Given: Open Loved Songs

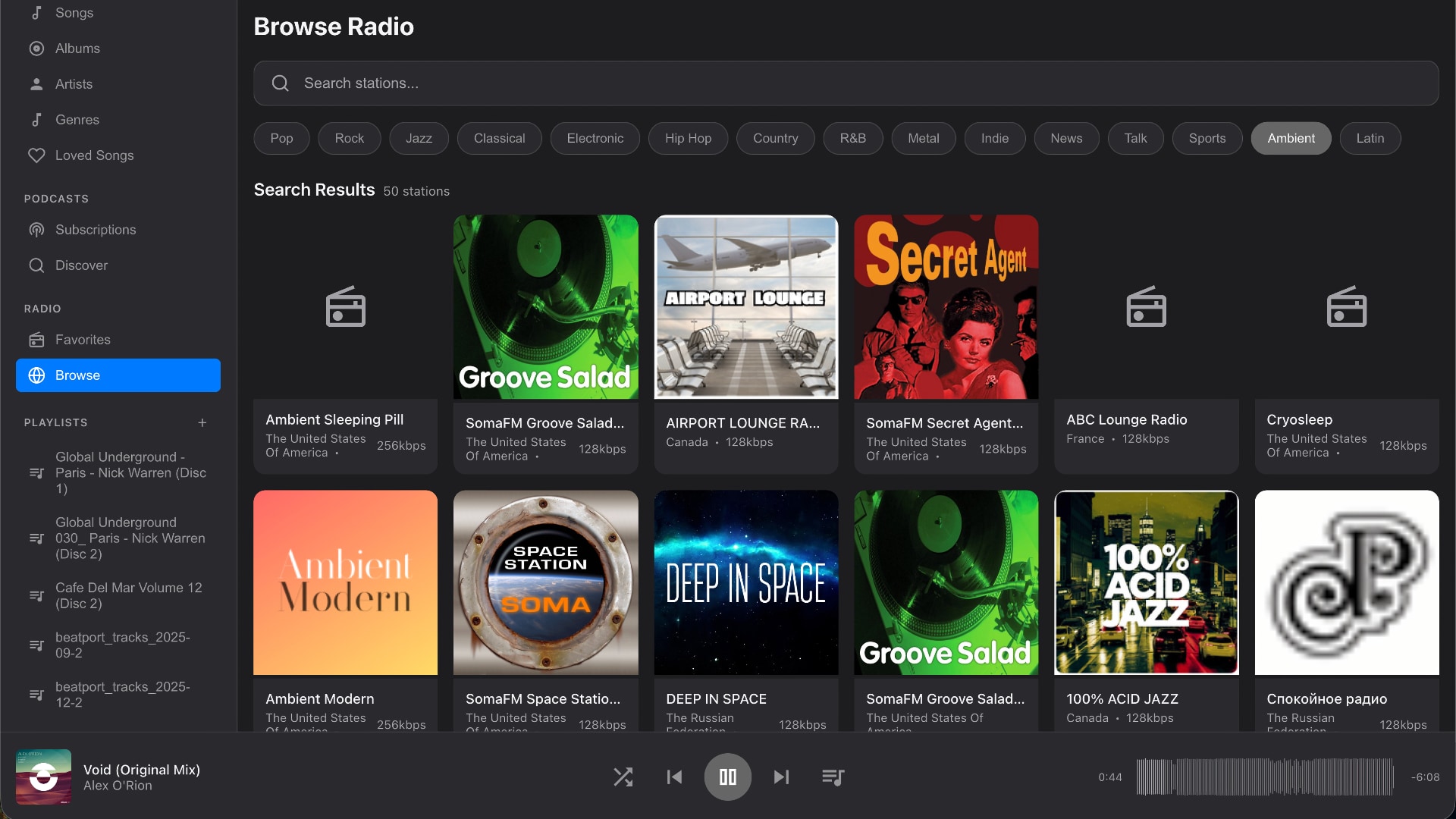Looking at the screenshot, I should coord(118,155).
